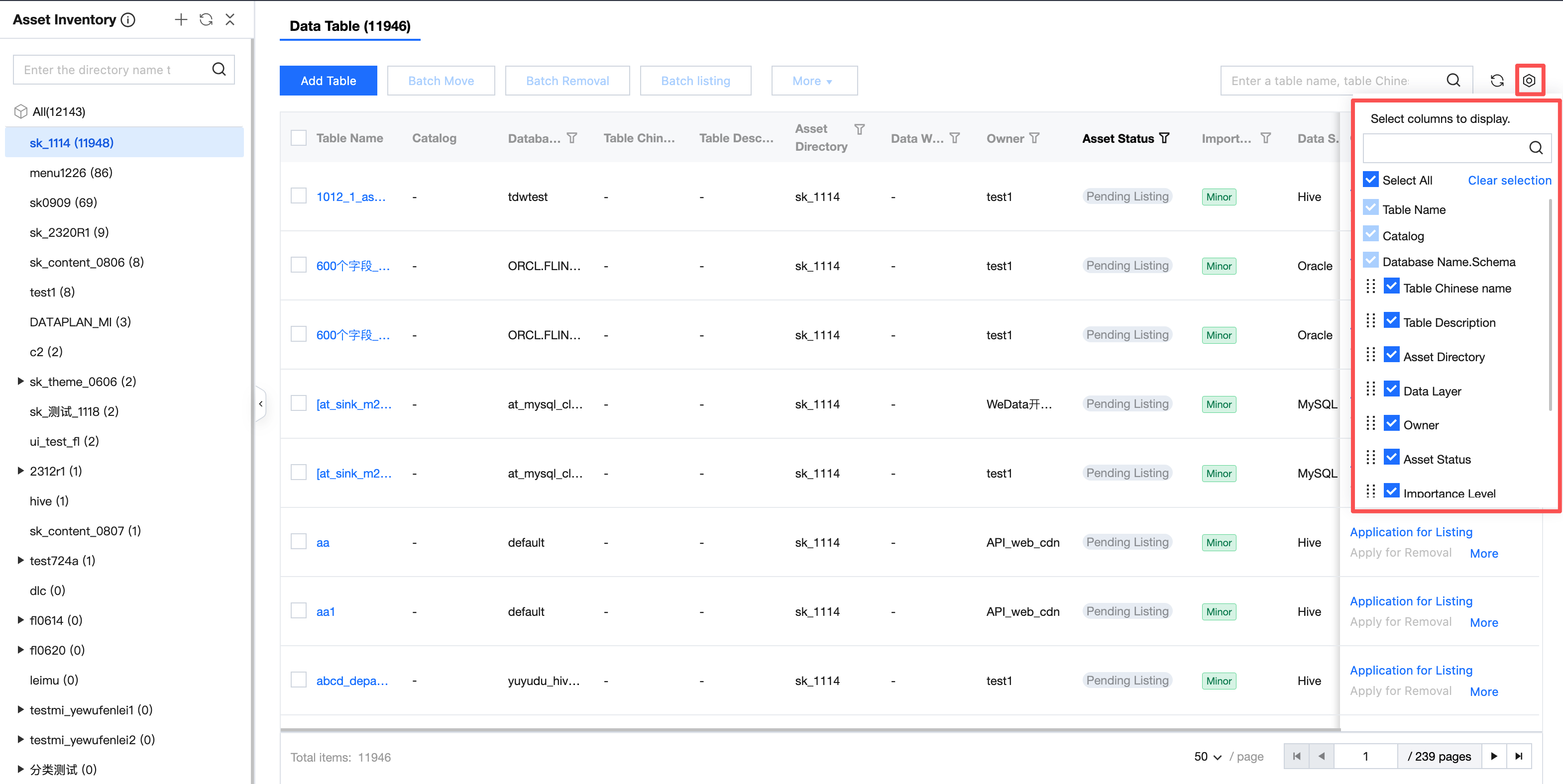
Task: Click the Asset Inventory info icon
Action: click(x=128, y=20)
